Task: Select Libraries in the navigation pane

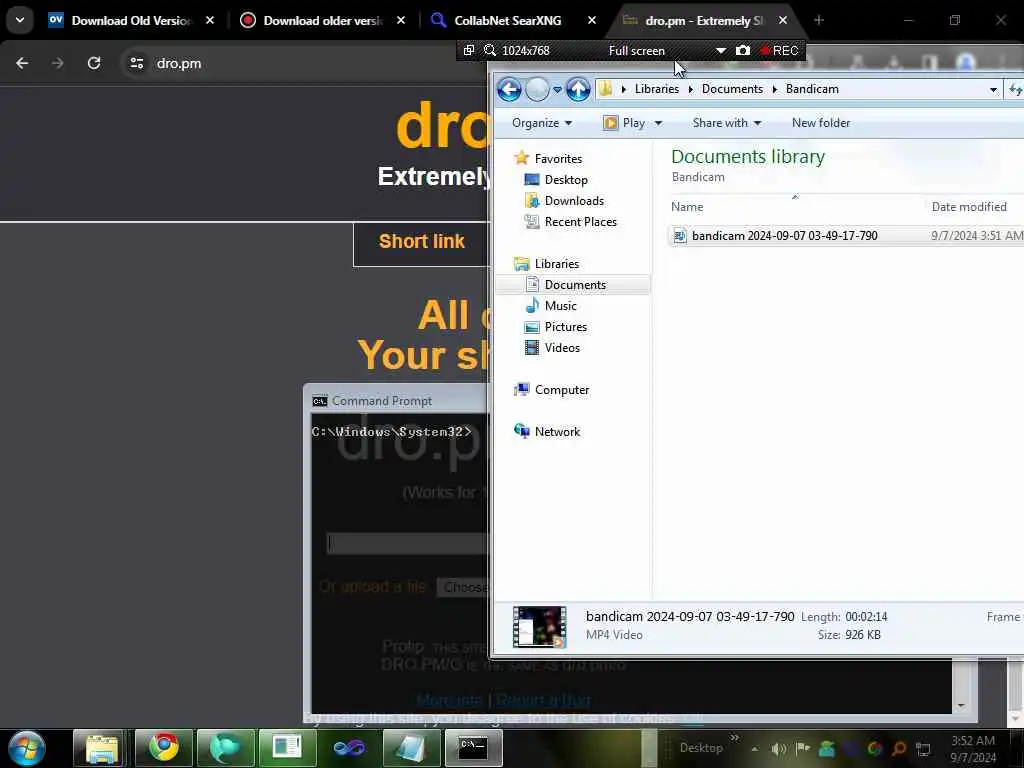Action: (556, 264)
